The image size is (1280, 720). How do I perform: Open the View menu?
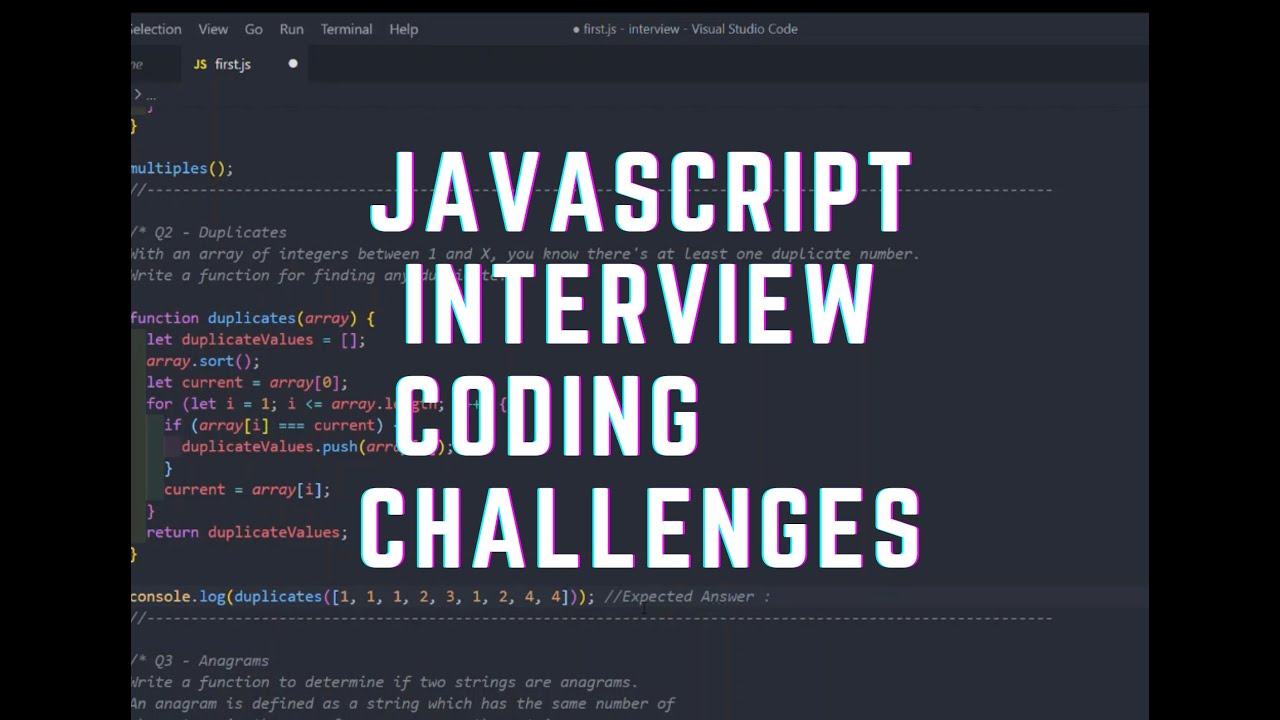[x=213, y=29]
